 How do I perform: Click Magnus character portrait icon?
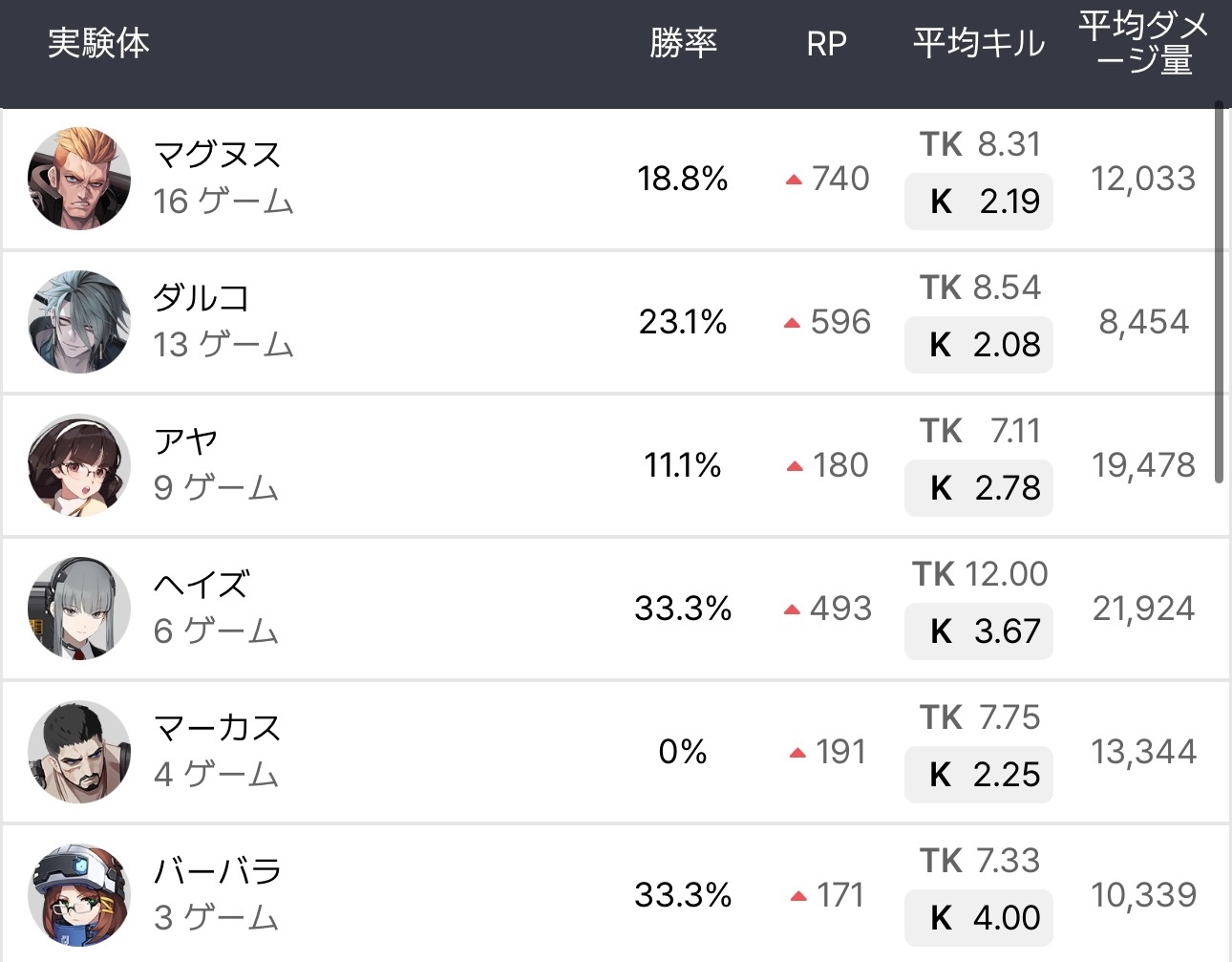point(79,179)
